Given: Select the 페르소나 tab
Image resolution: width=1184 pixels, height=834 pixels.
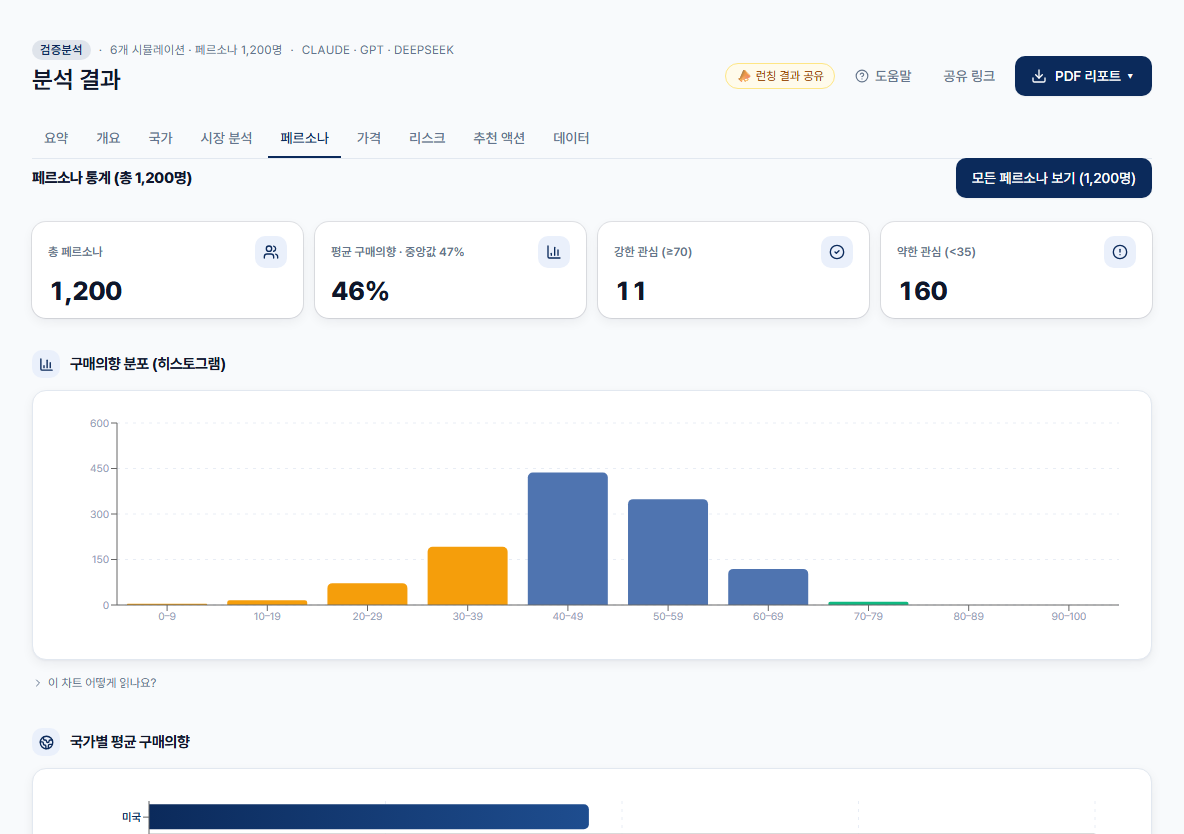Looking at the screenshot, I should (x=304, y=138).
